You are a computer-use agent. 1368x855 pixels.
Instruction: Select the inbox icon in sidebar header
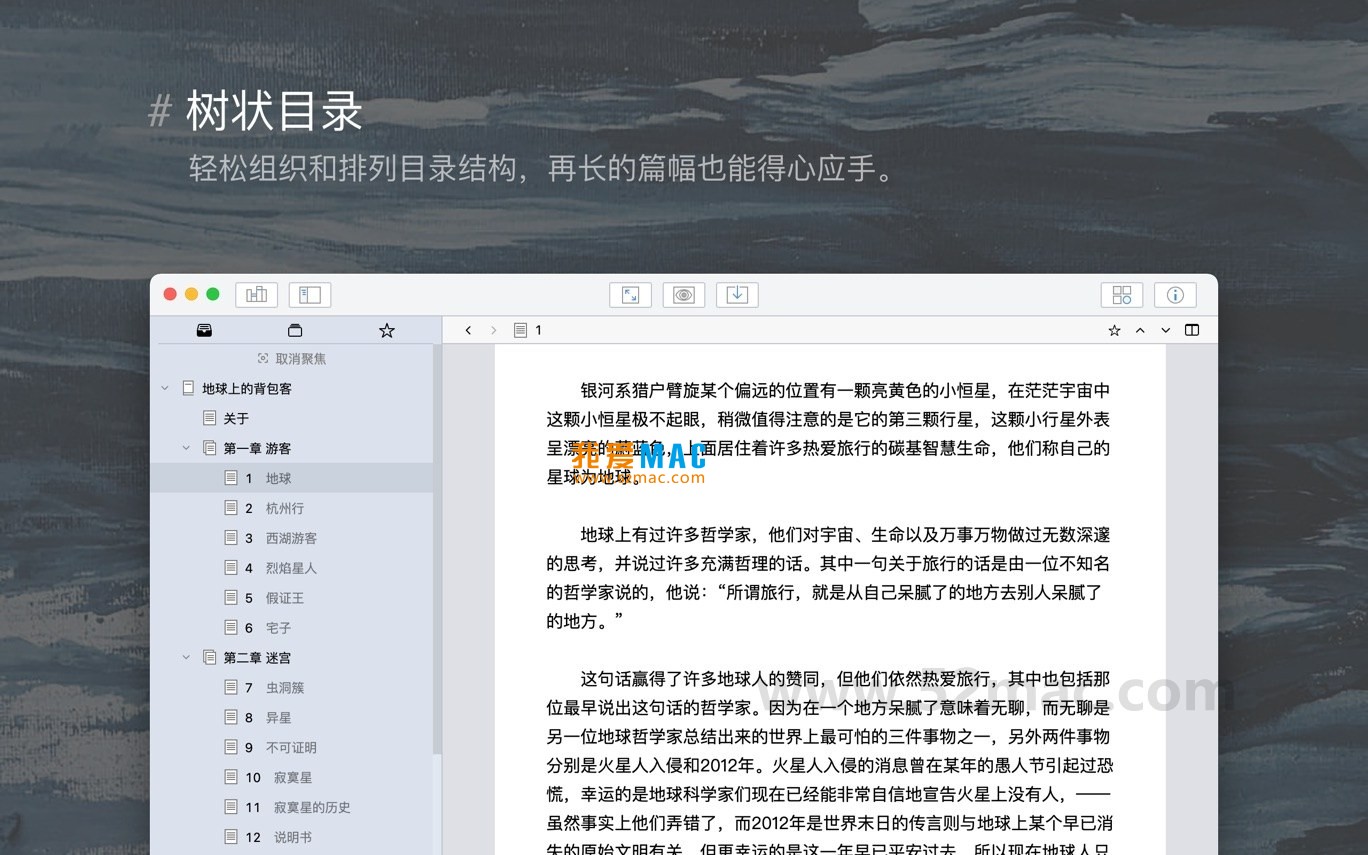point(204,329)
